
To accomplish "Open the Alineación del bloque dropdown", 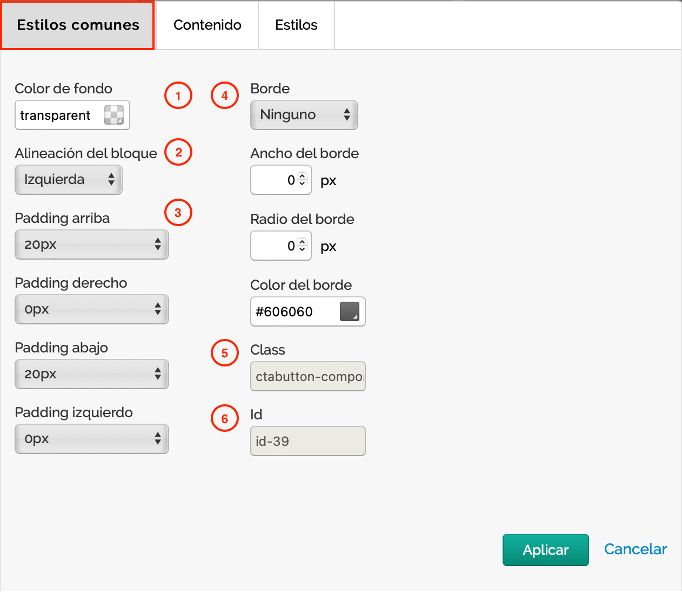I will pyautogui.click(x=69, y=180).
